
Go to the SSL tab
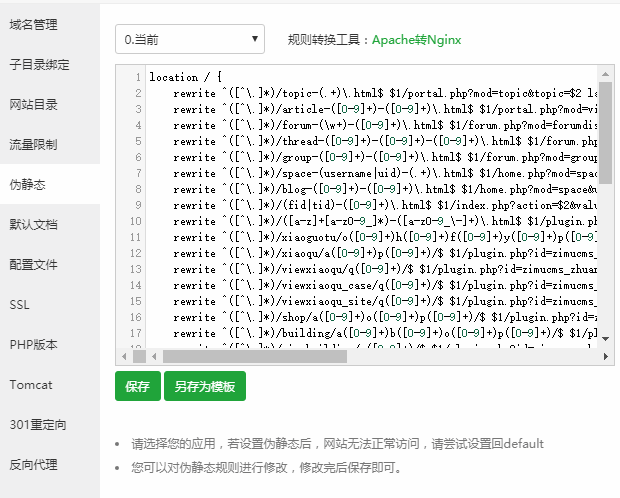(50, 305)
